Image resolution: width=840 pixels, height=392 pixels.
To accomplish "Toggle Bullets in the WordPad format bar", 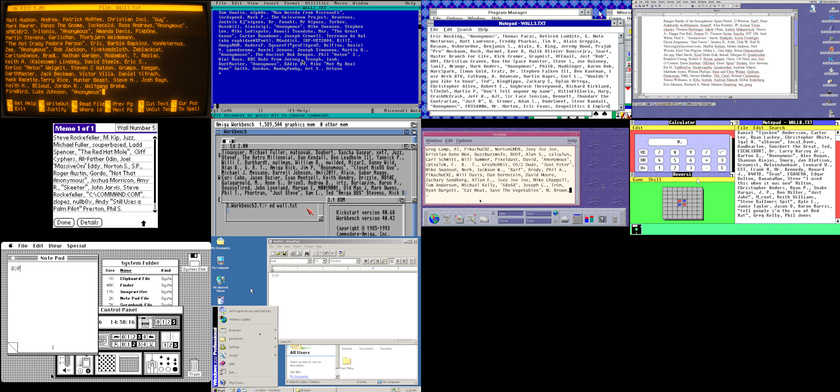I will [412, 261].
